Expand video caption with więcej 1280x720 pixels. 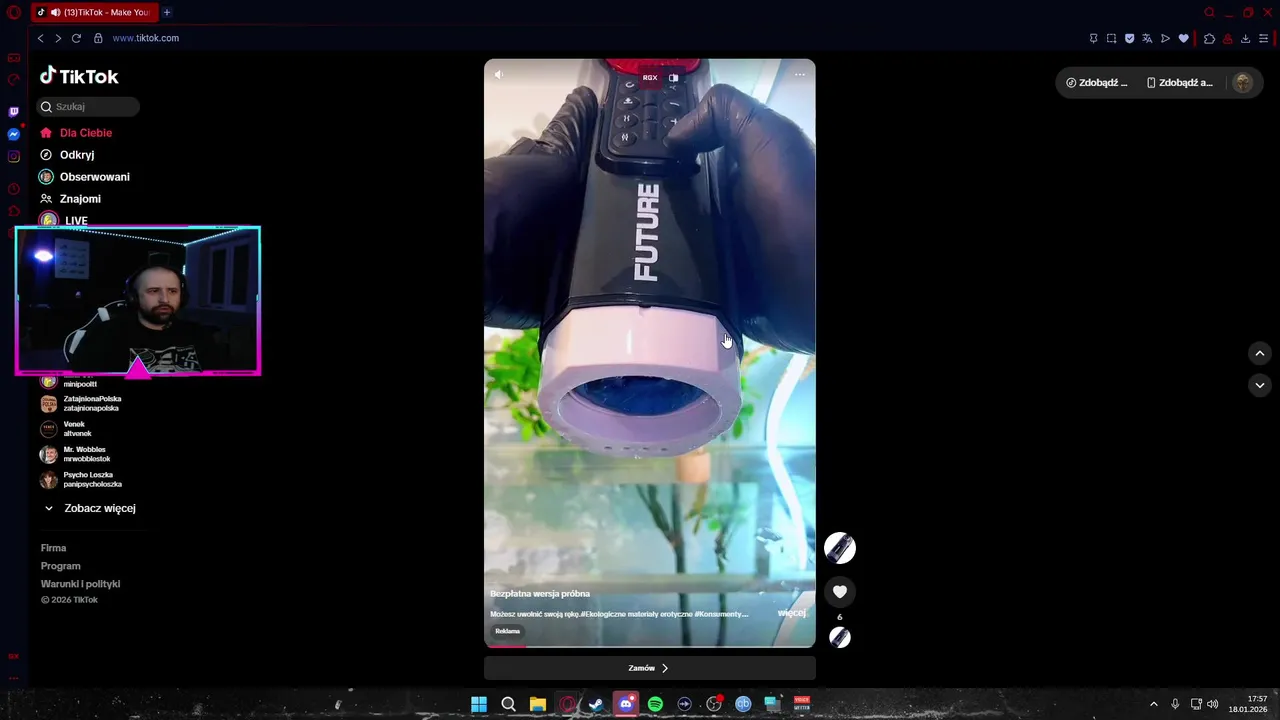coord(791,613)
